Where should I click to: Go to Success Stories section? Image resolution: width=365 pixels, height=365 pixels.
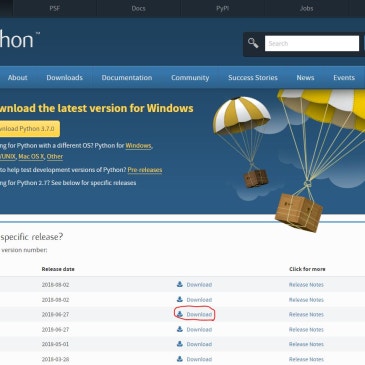[x=253, y=78]
